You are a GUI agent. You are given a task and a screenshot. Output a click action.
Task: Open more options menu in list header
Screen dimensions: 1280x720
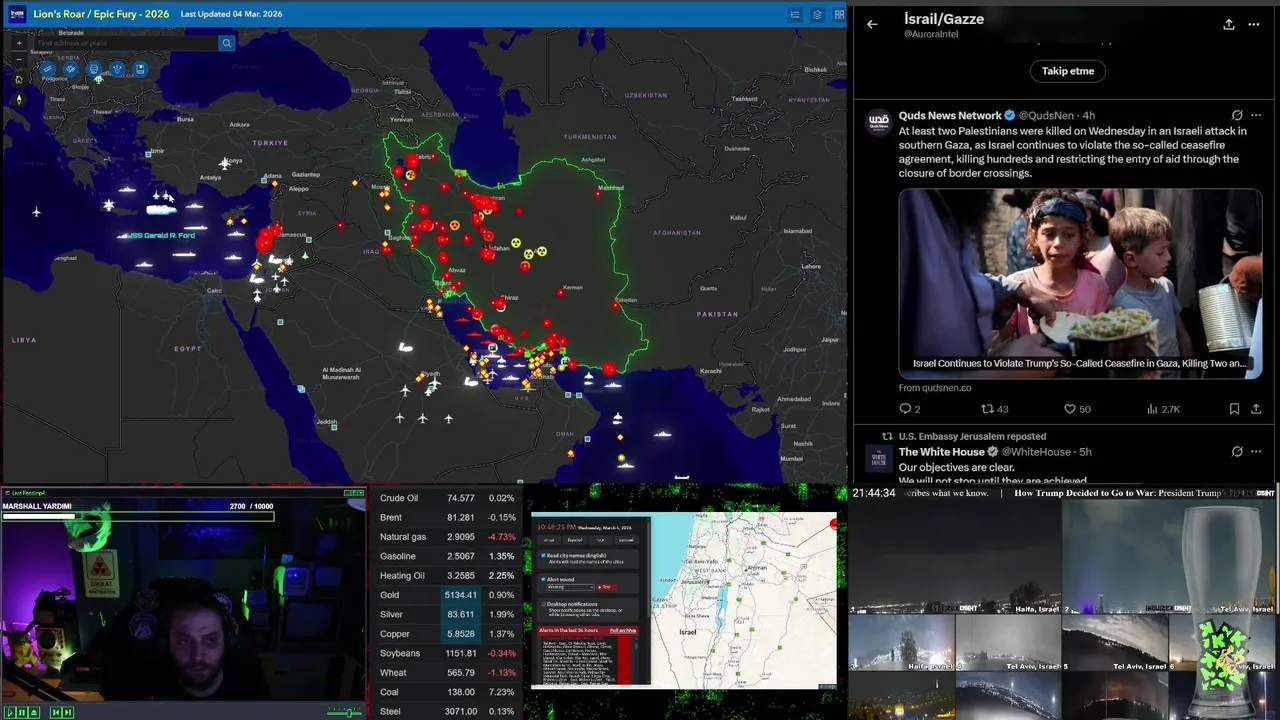(x=1254, y=24)
